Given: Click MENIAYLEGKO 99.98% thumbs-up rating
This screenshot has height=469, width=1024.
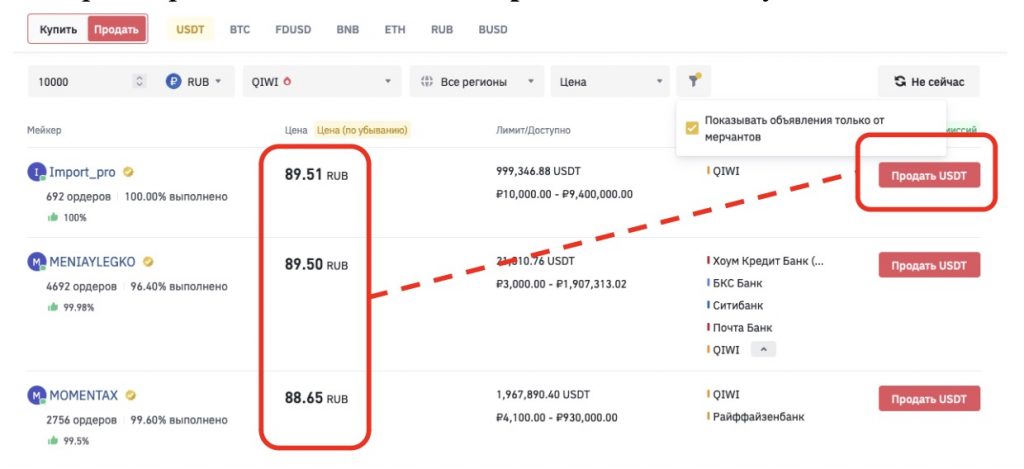Looking at the screenshot, I should (x=71, y=306).
